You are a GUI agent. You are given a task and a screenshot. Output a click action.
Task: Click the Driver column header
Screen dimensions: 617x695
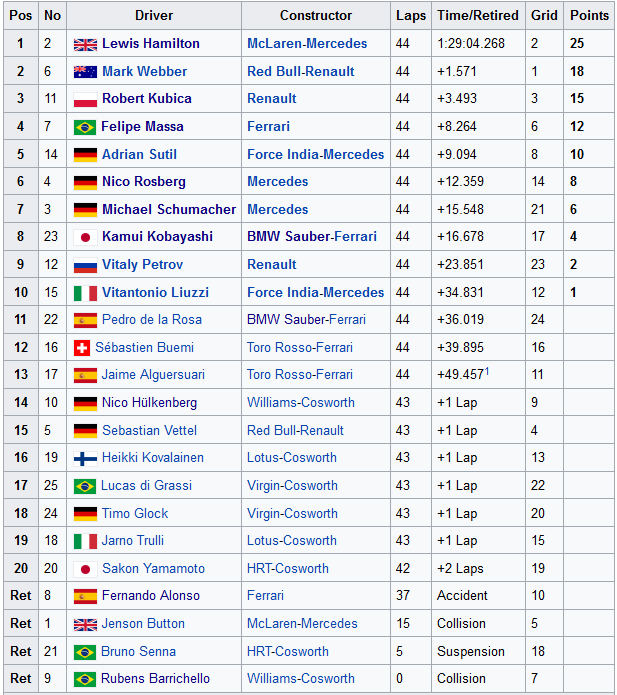(154, 16)
